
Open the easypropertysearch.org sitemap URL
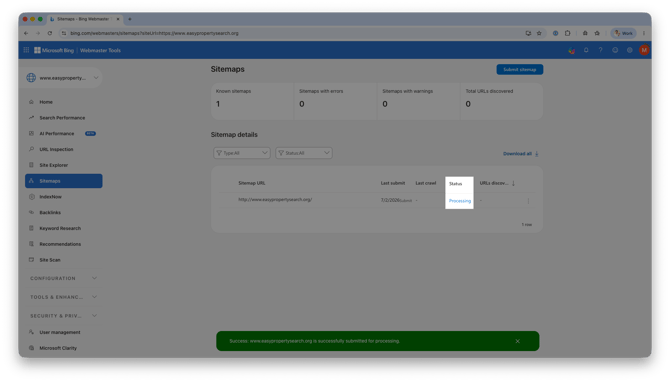(275, 200)
